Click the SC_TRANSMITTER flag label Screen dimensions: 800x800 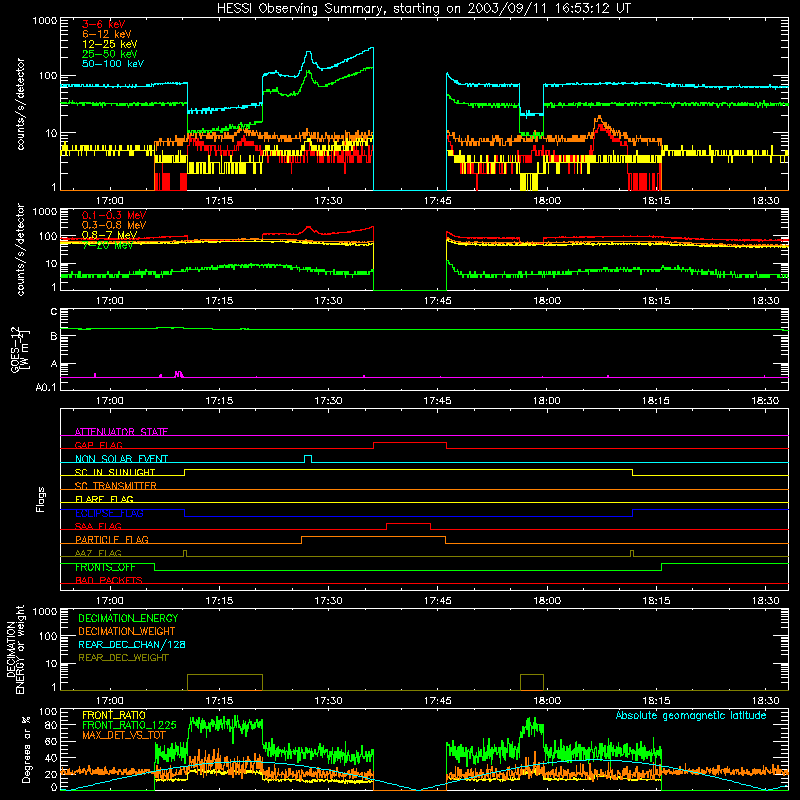(116, 486)
